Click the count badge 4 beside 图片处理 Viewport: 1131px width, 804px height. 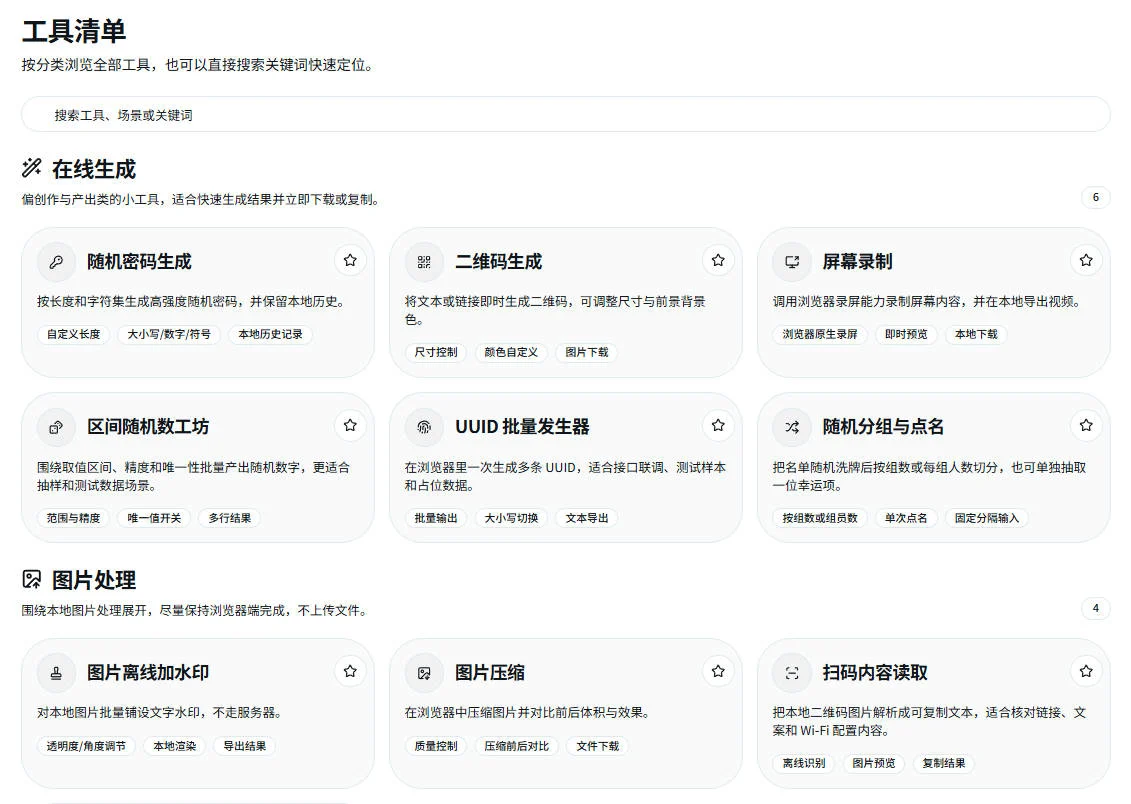[1096, 608]
